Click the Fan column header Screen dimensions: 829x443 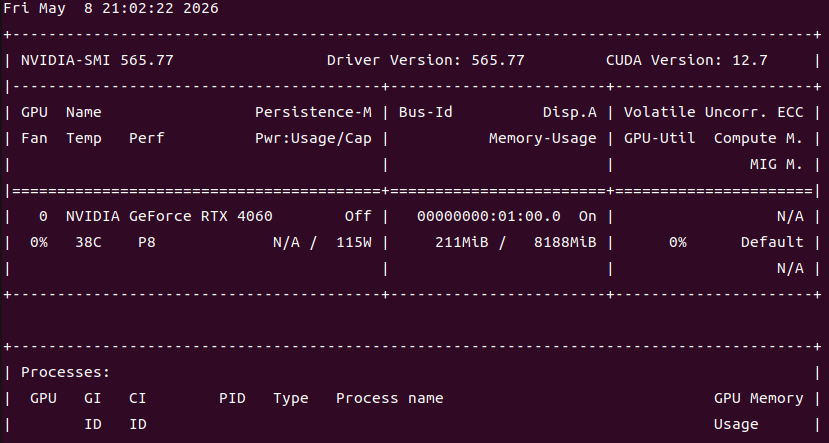point(34,139)
